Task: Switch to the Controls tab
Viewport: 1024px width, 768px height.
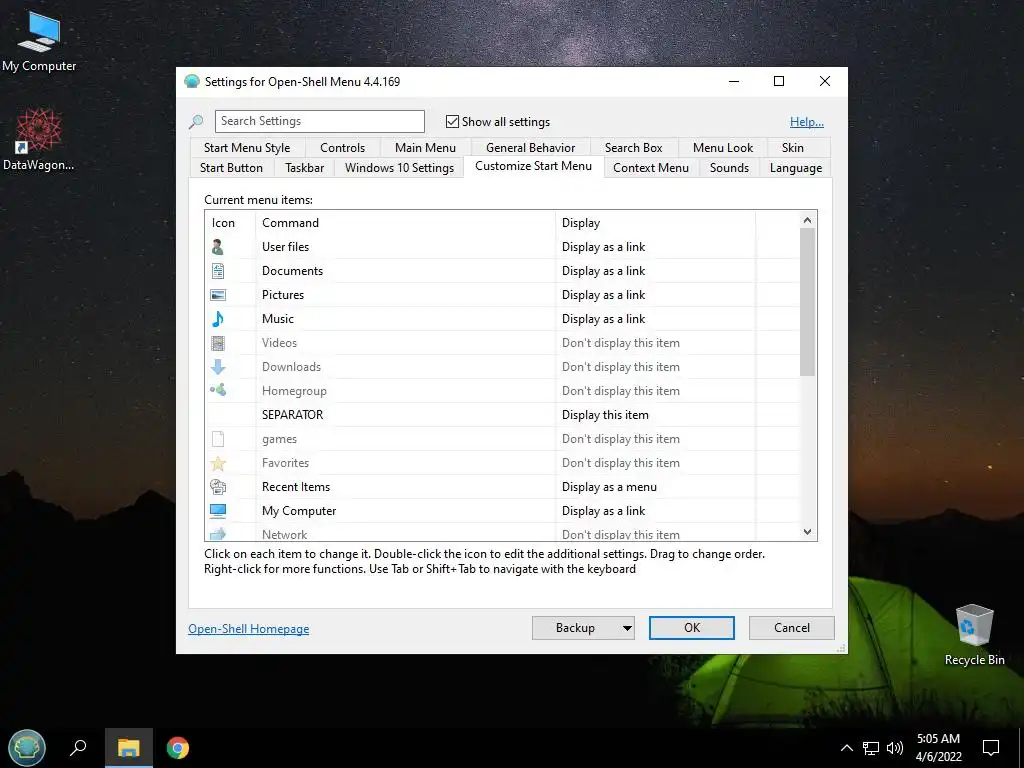Action: click(342, 148)
